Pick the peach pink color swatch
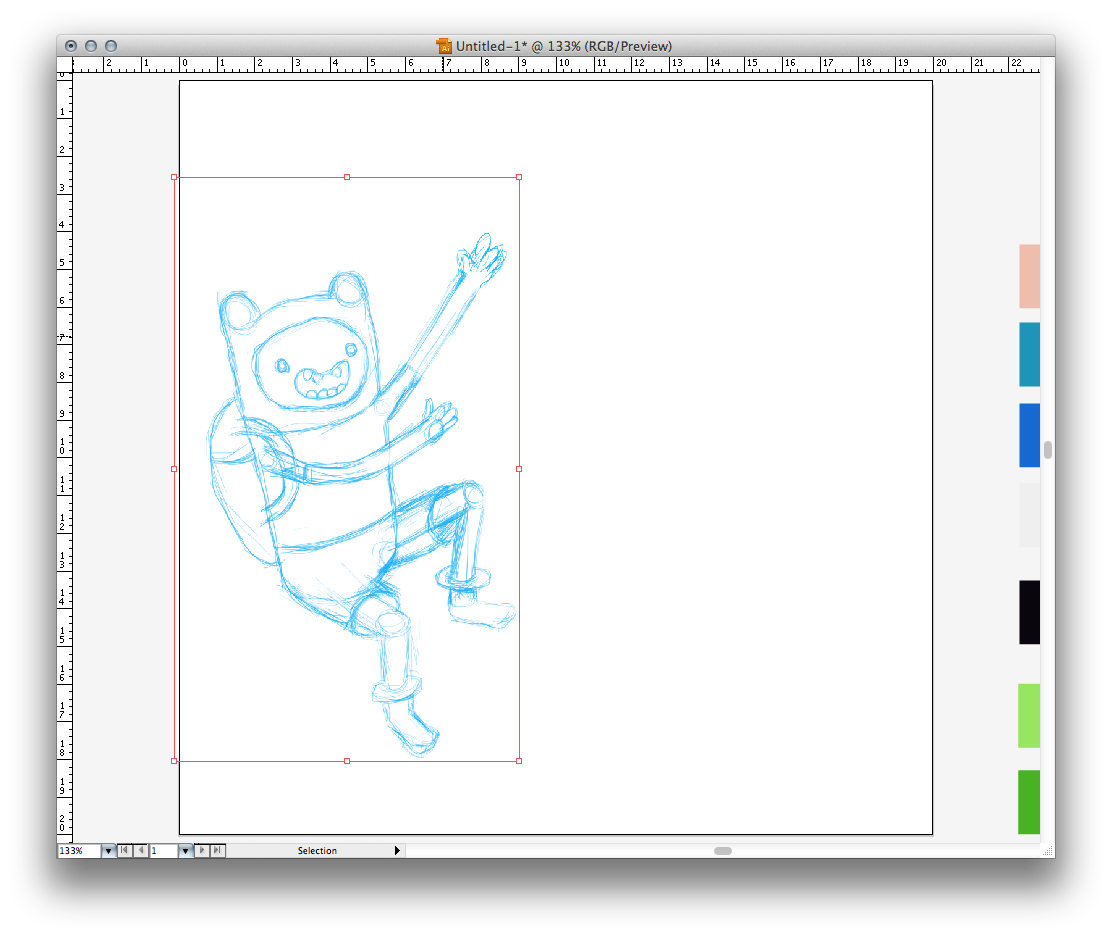1112x937 pixels. [x=1029, y=276]
